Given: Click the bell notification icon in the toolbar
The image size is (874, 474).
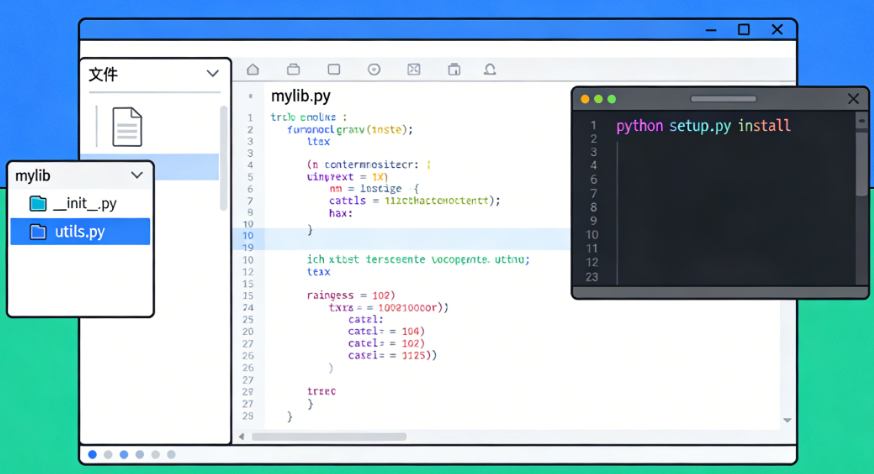Looking at the screenshot, I should (x=490, y=69).
